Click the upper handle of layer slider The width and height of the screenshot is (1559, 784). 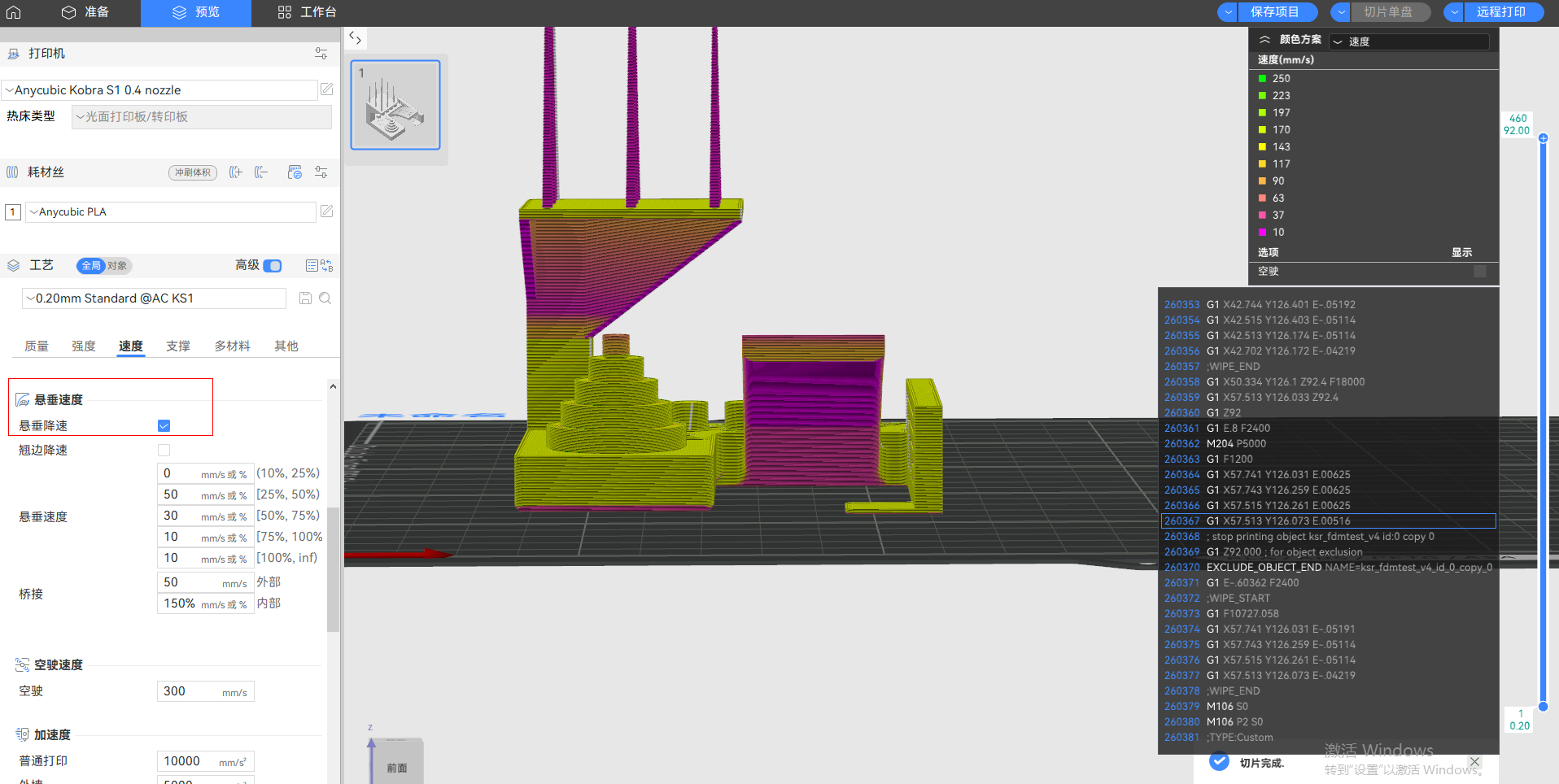coord(1543,138)
